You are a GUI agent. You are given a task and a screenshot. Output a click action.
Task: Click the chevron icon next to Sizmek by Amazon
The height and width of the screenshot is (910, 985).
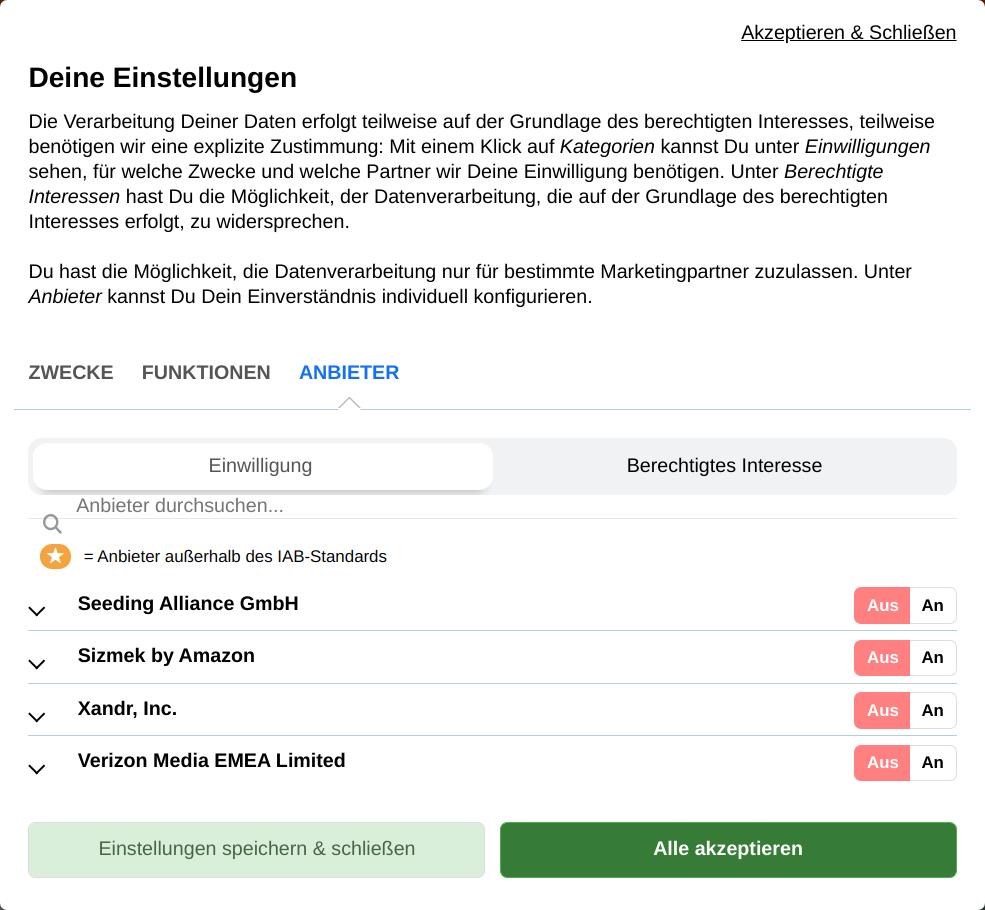[x=37, y=664]
